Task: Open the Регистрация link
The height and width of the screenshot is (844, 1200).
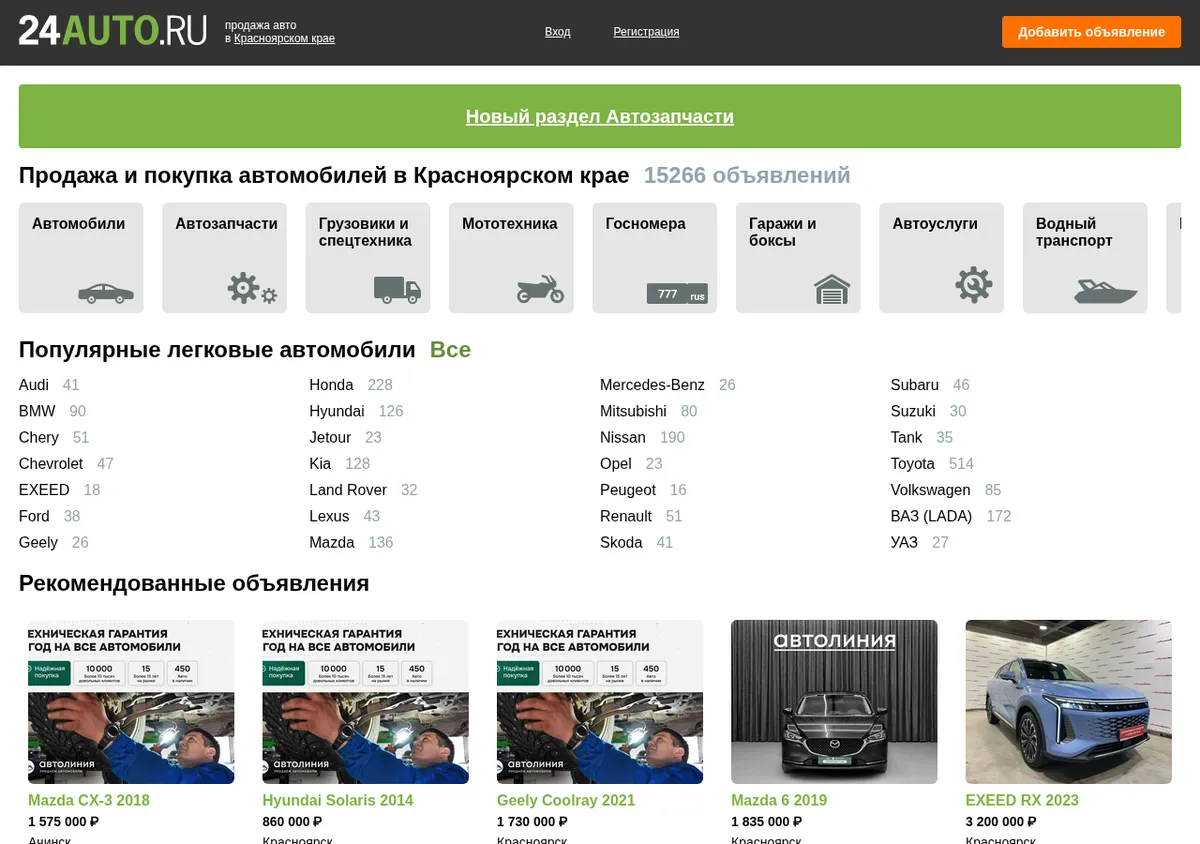Action: pos(646,32)
